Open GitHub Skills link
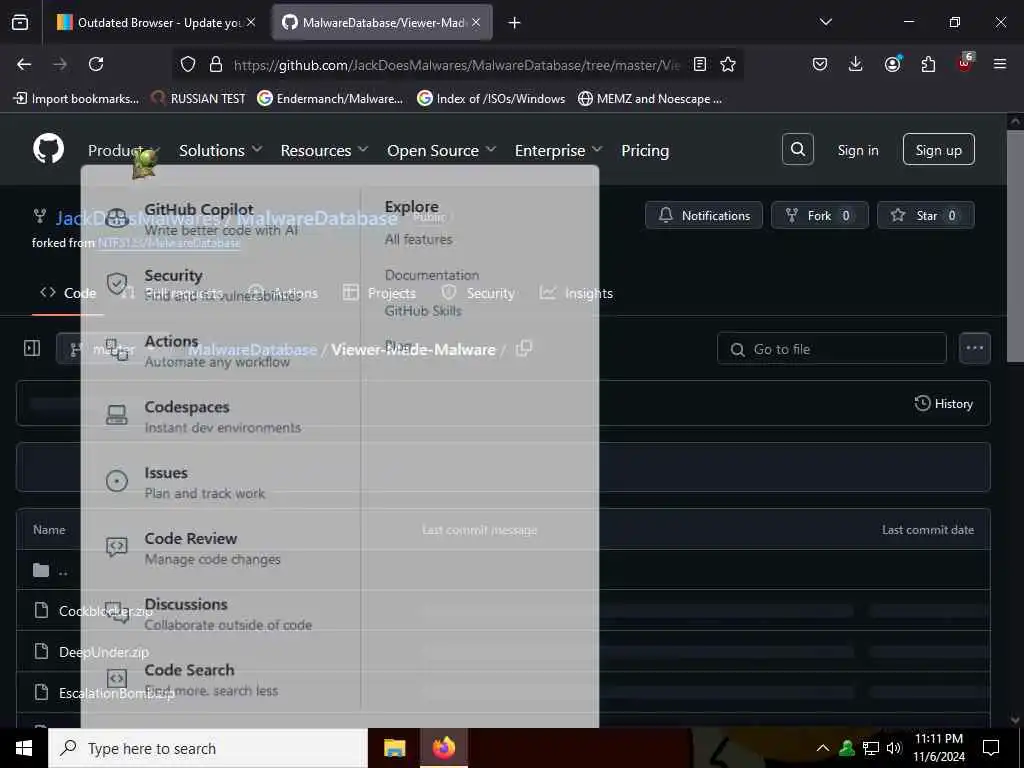Screen dimensions: 1024x768 (423, 311)
